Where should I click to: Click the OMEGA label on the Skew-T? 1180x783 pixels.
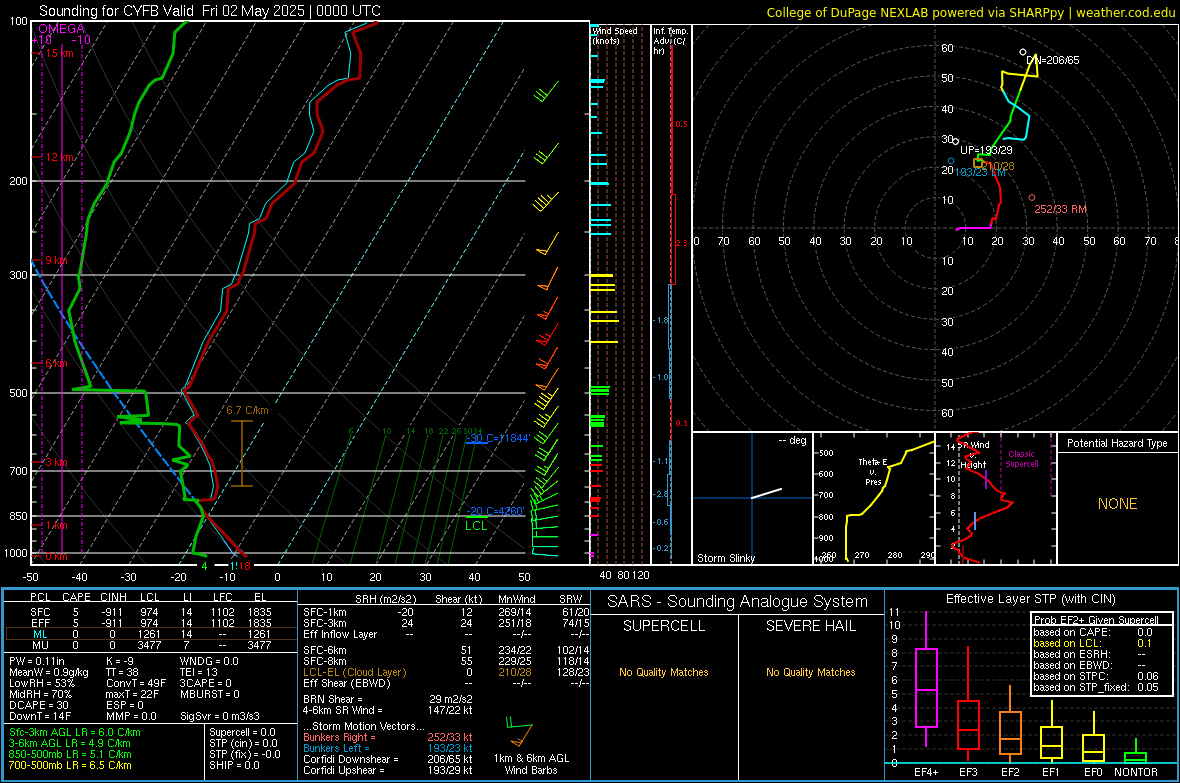[62, 29]
